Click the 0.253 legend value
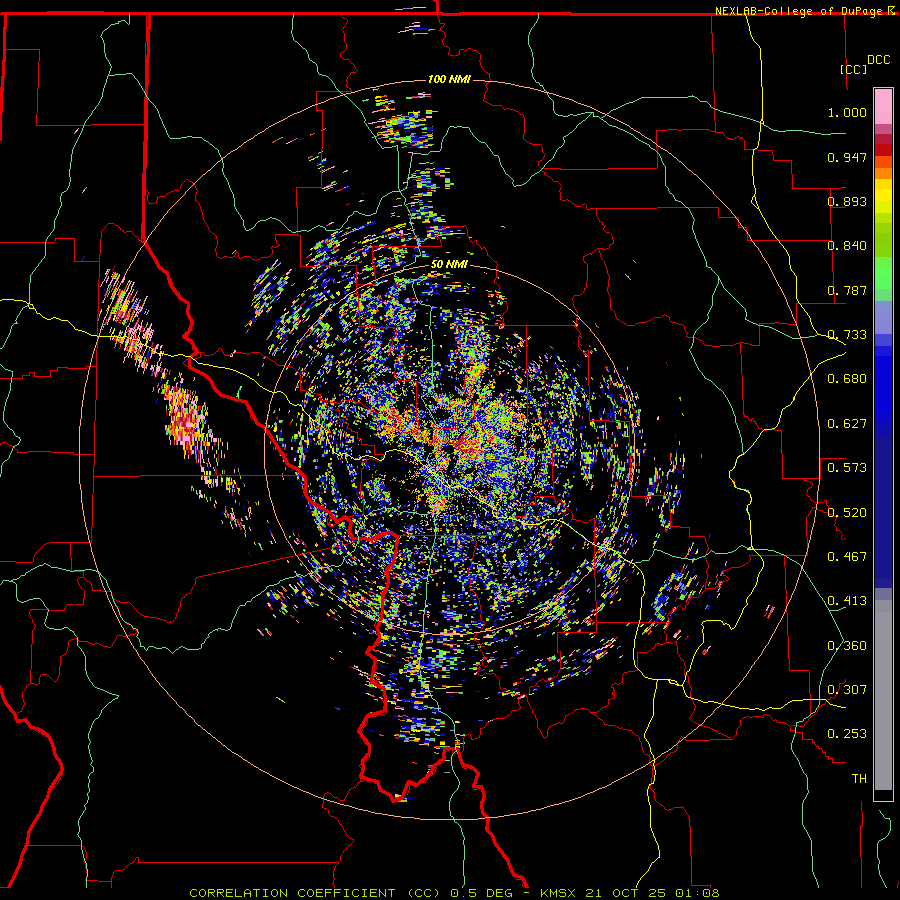900x900 pixels. [x=847, y=734]
